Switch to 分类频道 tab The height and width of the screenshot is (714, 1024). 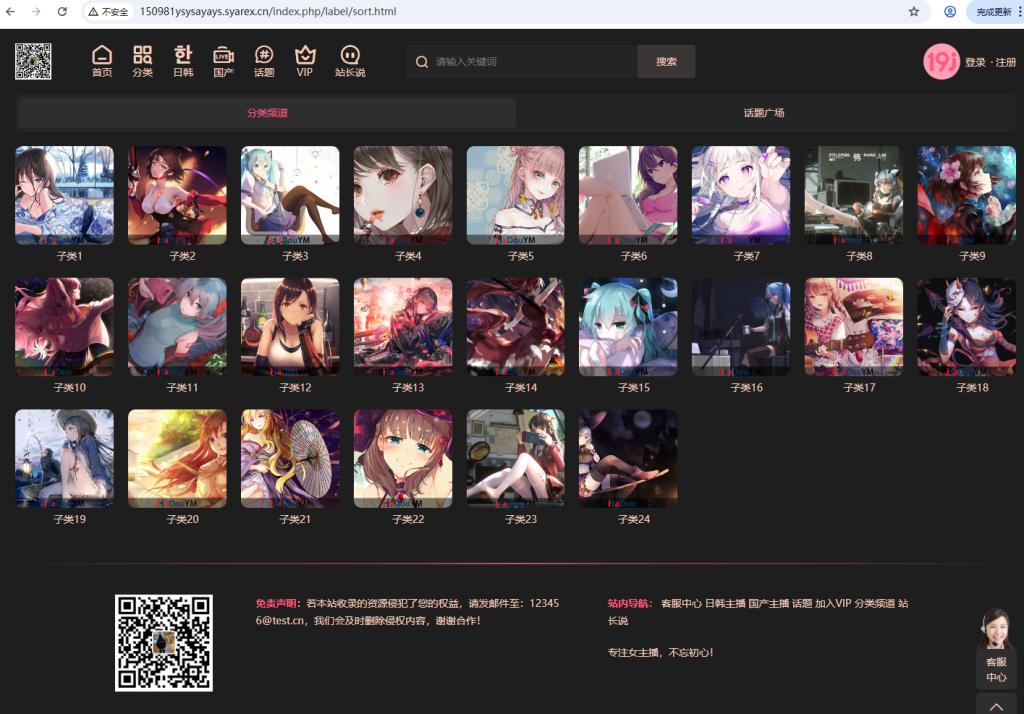coord(267,113)
